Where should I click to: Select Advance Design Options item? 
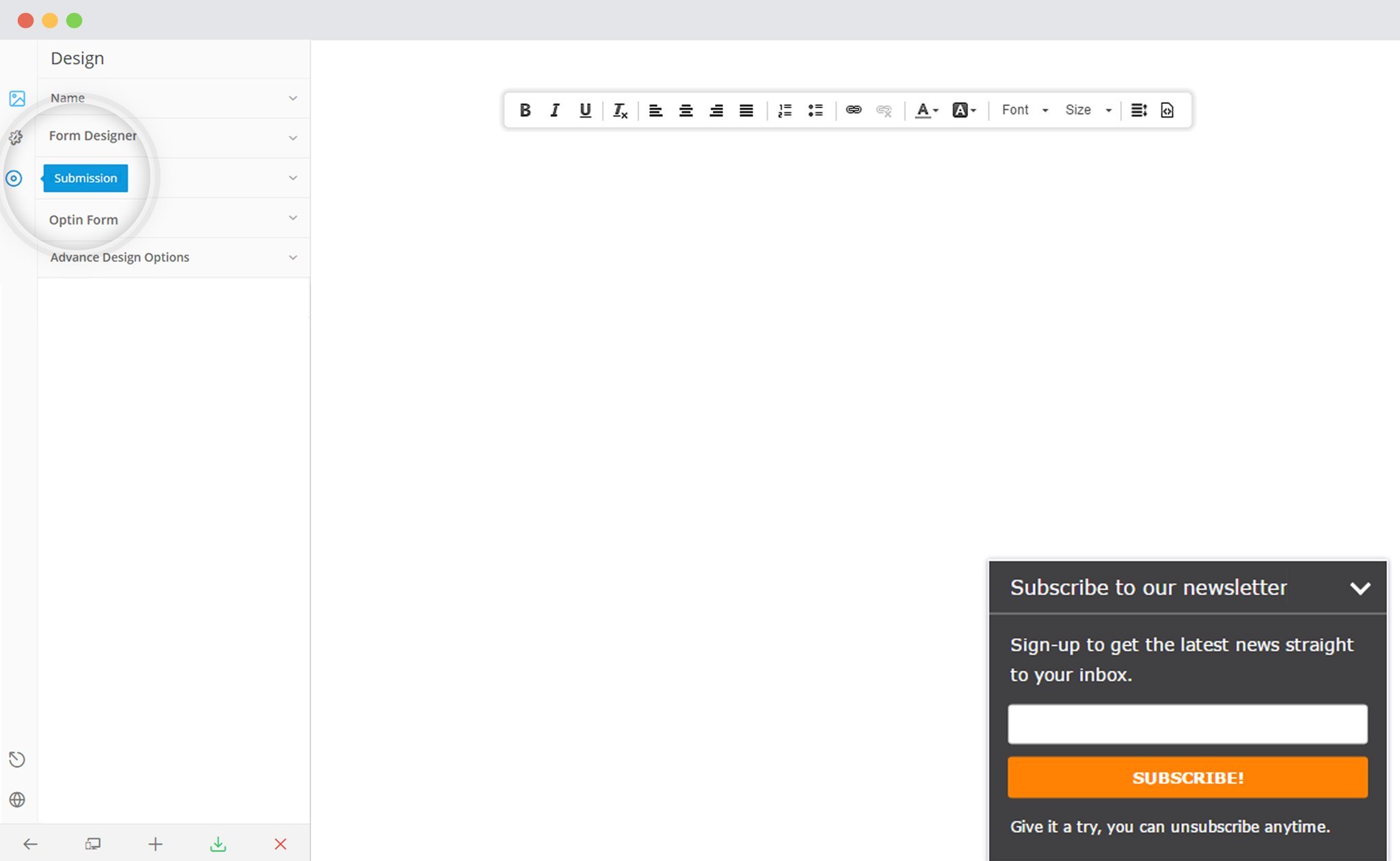pyautogui.click(x=174, y=258)
